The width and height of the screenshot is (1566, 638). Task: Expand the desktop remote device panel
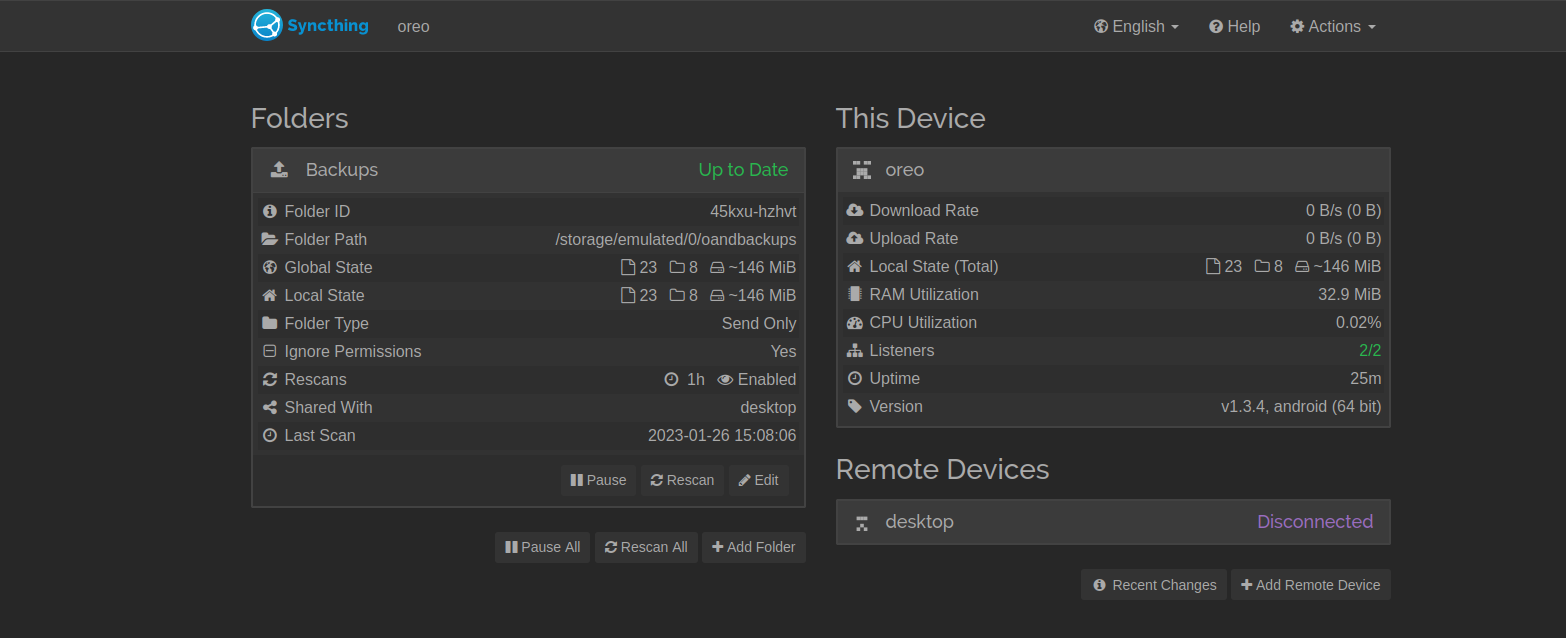click(1113, 522)
